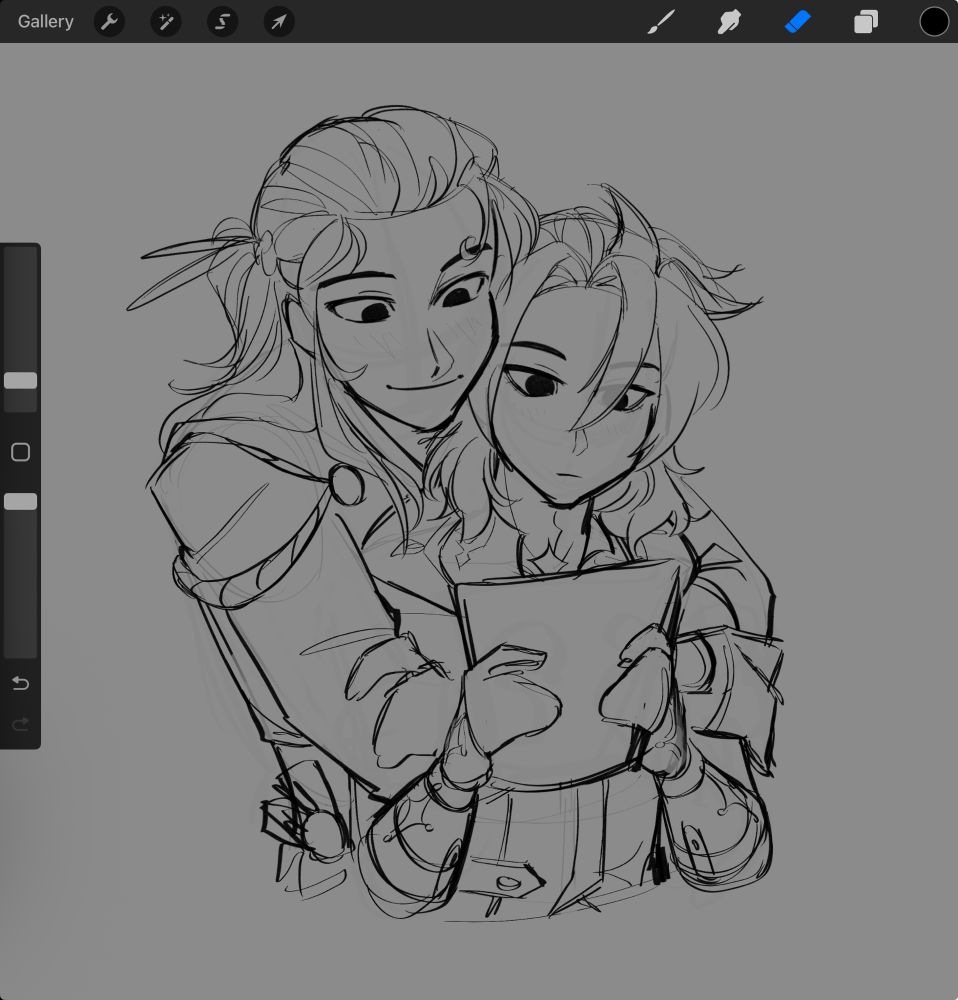Click the brush size slider handle
The image size is (958, 1000).
click(x=20, y=381)
